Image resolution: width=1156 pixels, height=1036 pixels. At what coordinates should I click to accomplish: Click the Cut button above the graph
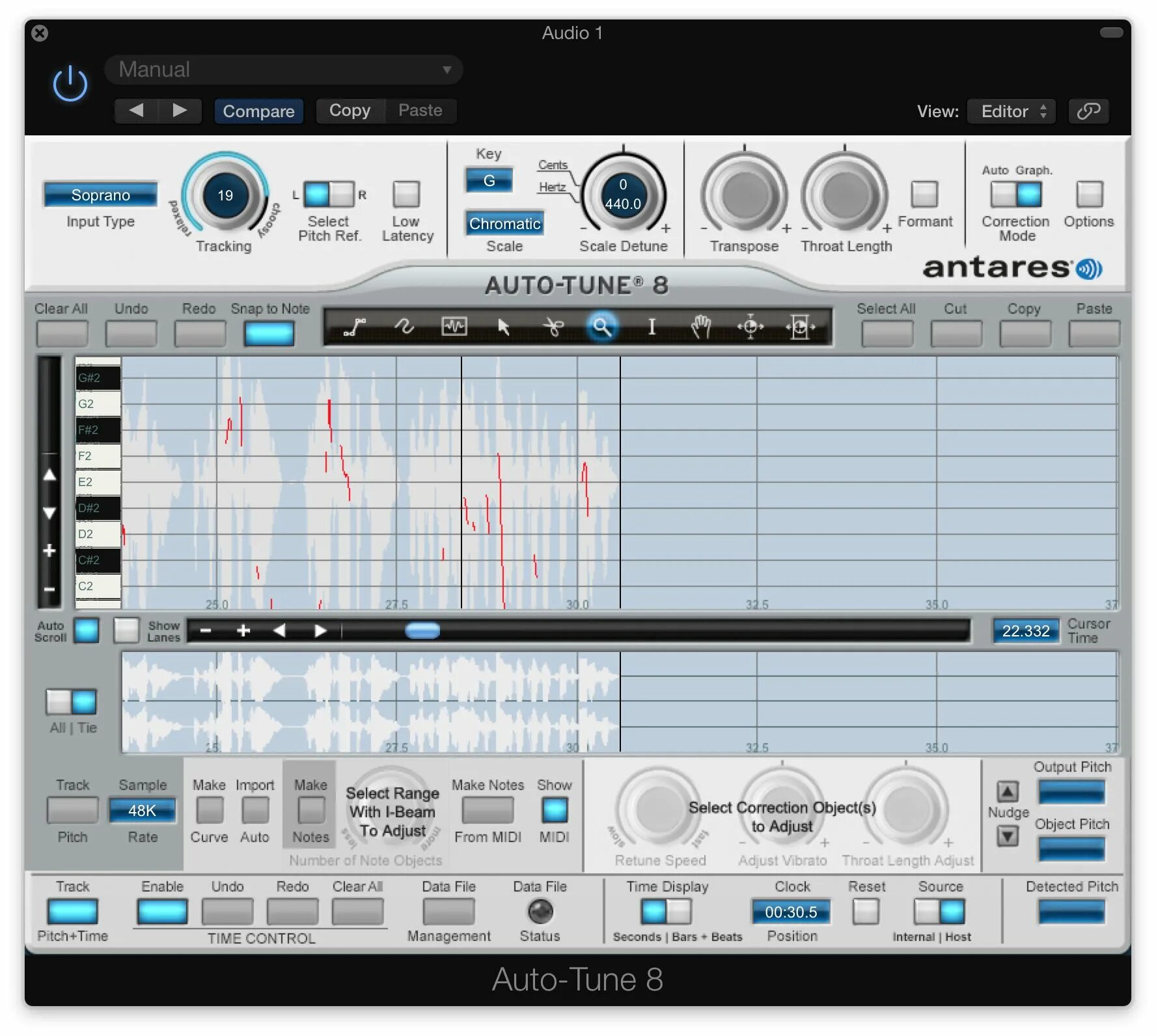coord(956,334)
